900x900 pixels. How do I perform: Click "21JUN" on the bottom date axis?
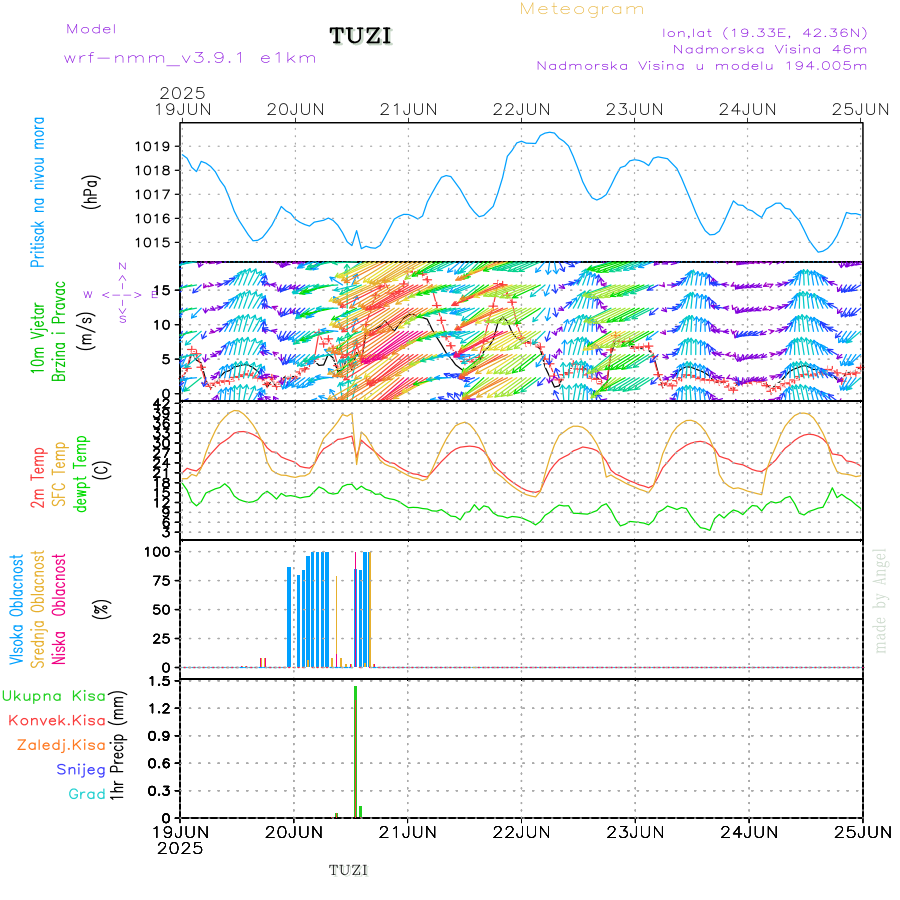pyautogui.click(x=408, y=833)
